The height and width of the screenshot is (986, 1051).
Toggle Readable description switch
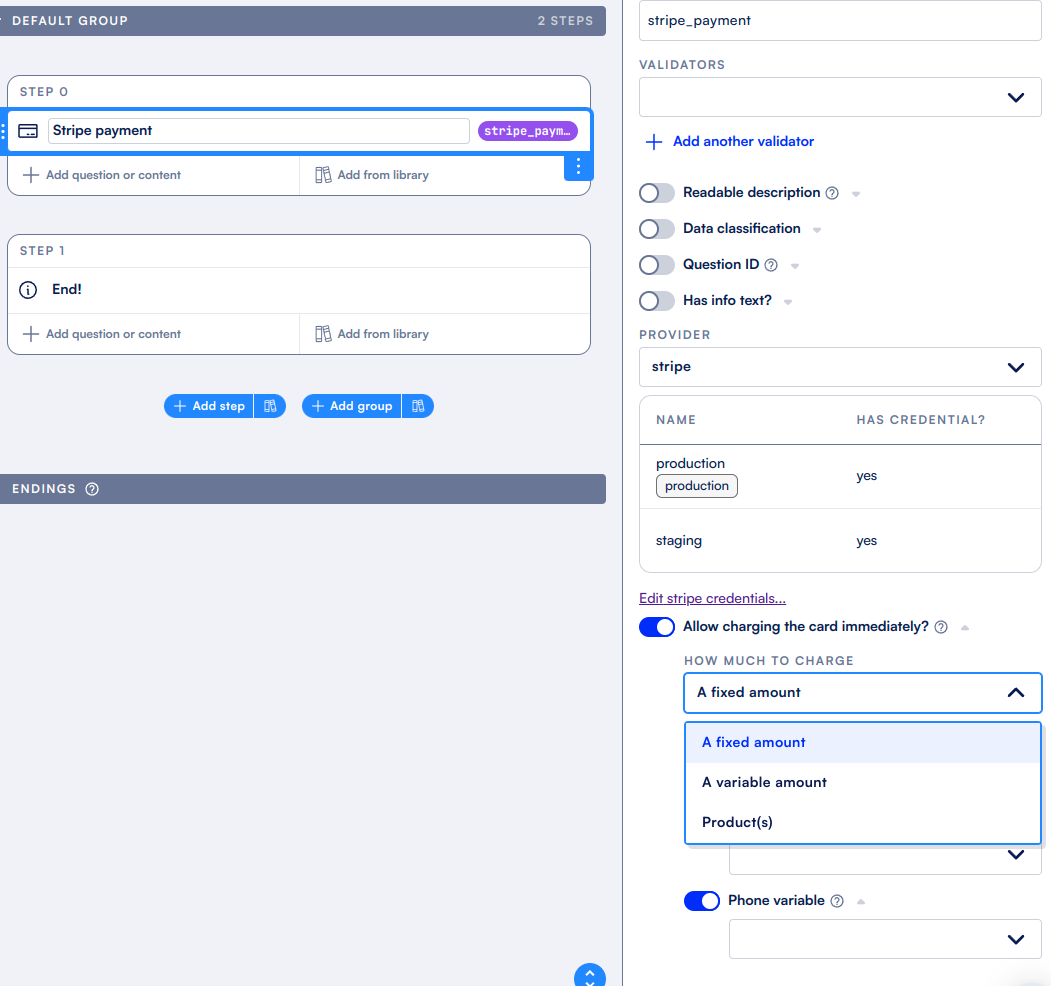click(x=657, y=193)
